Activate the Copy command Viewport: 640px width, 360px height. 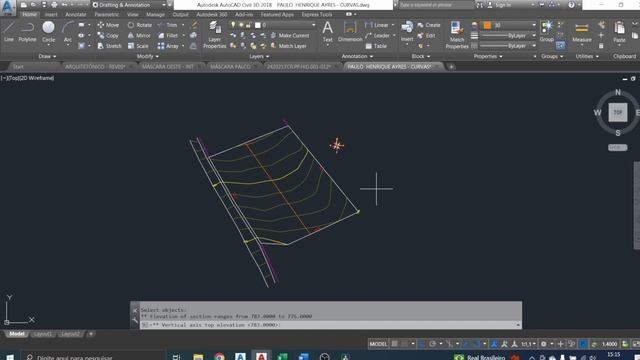tap(108, 36)
